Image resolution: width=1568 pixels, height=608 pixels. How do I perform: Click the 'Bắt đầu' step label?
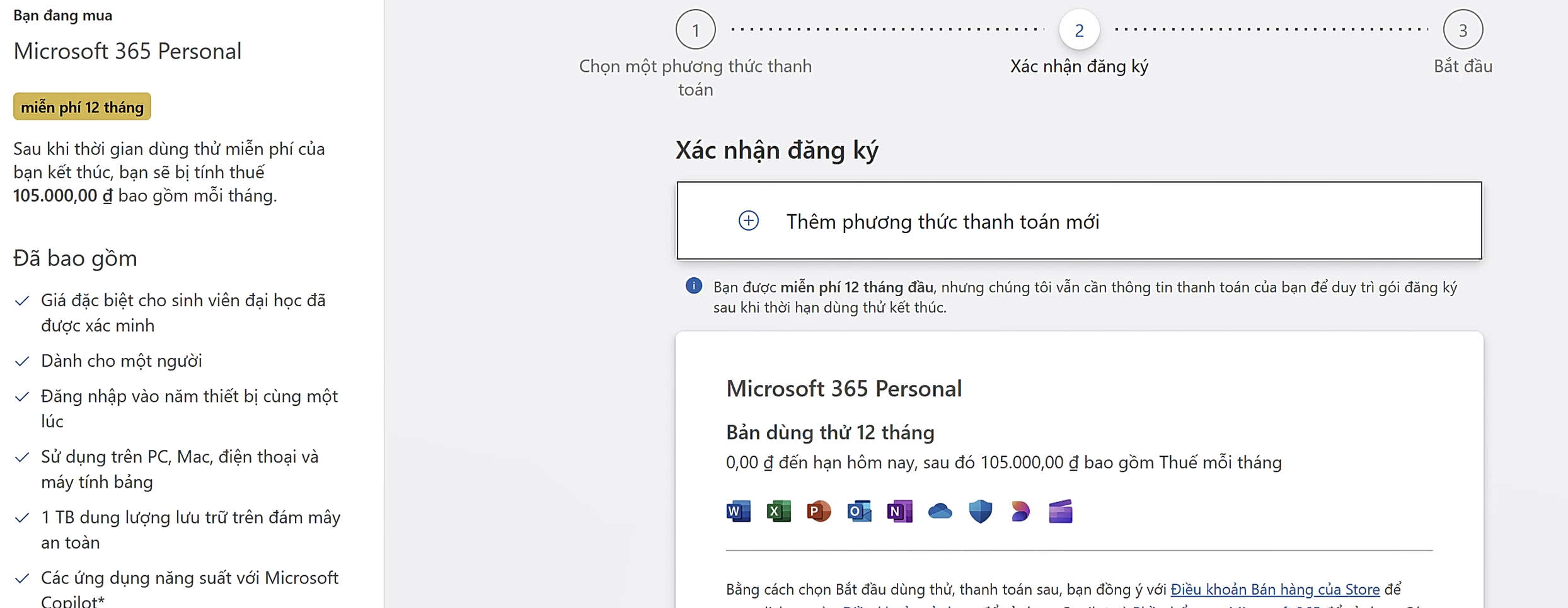(1462, 66)
